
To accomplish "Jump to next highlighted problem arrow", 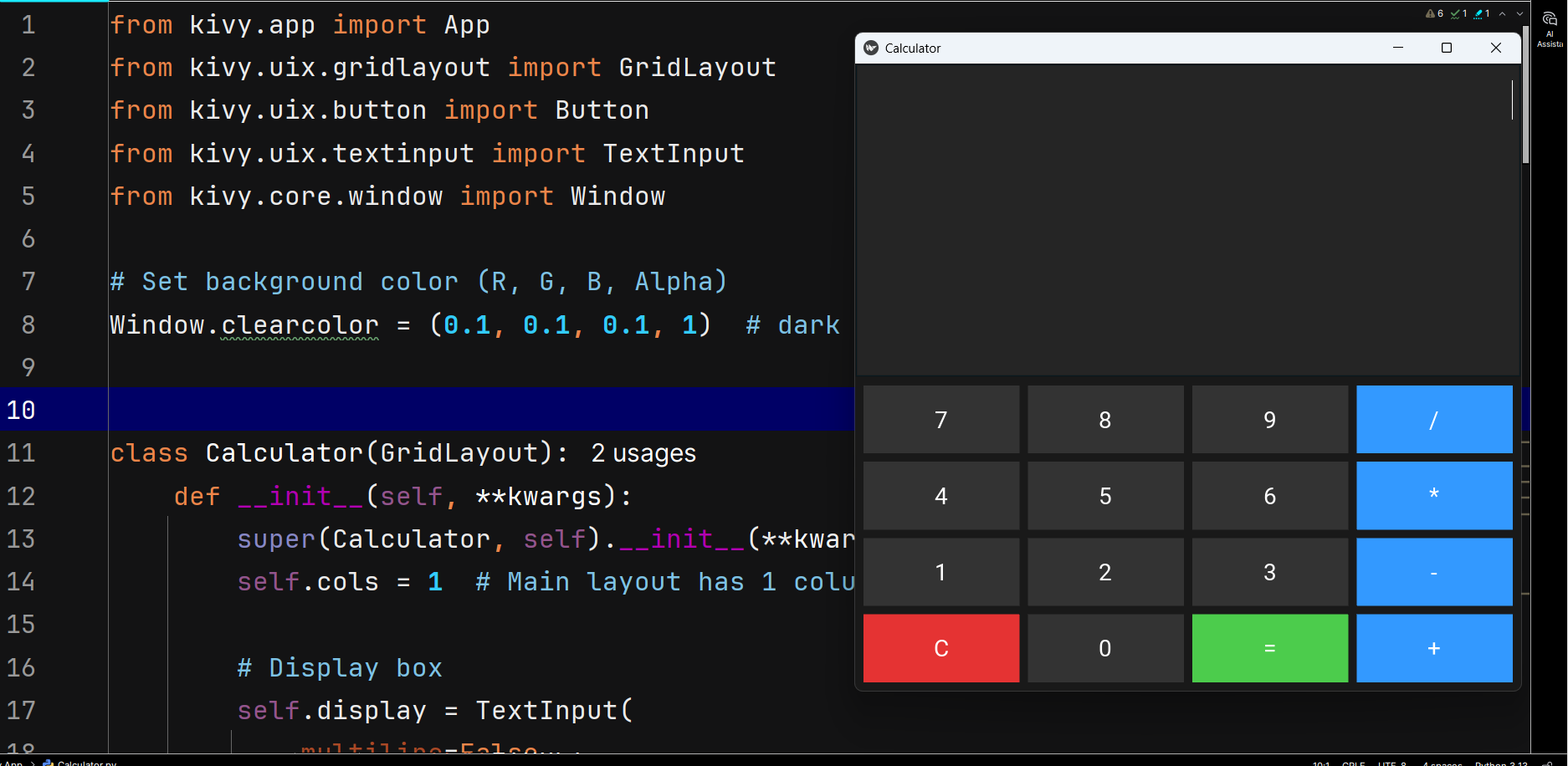I will point(1519,13).
